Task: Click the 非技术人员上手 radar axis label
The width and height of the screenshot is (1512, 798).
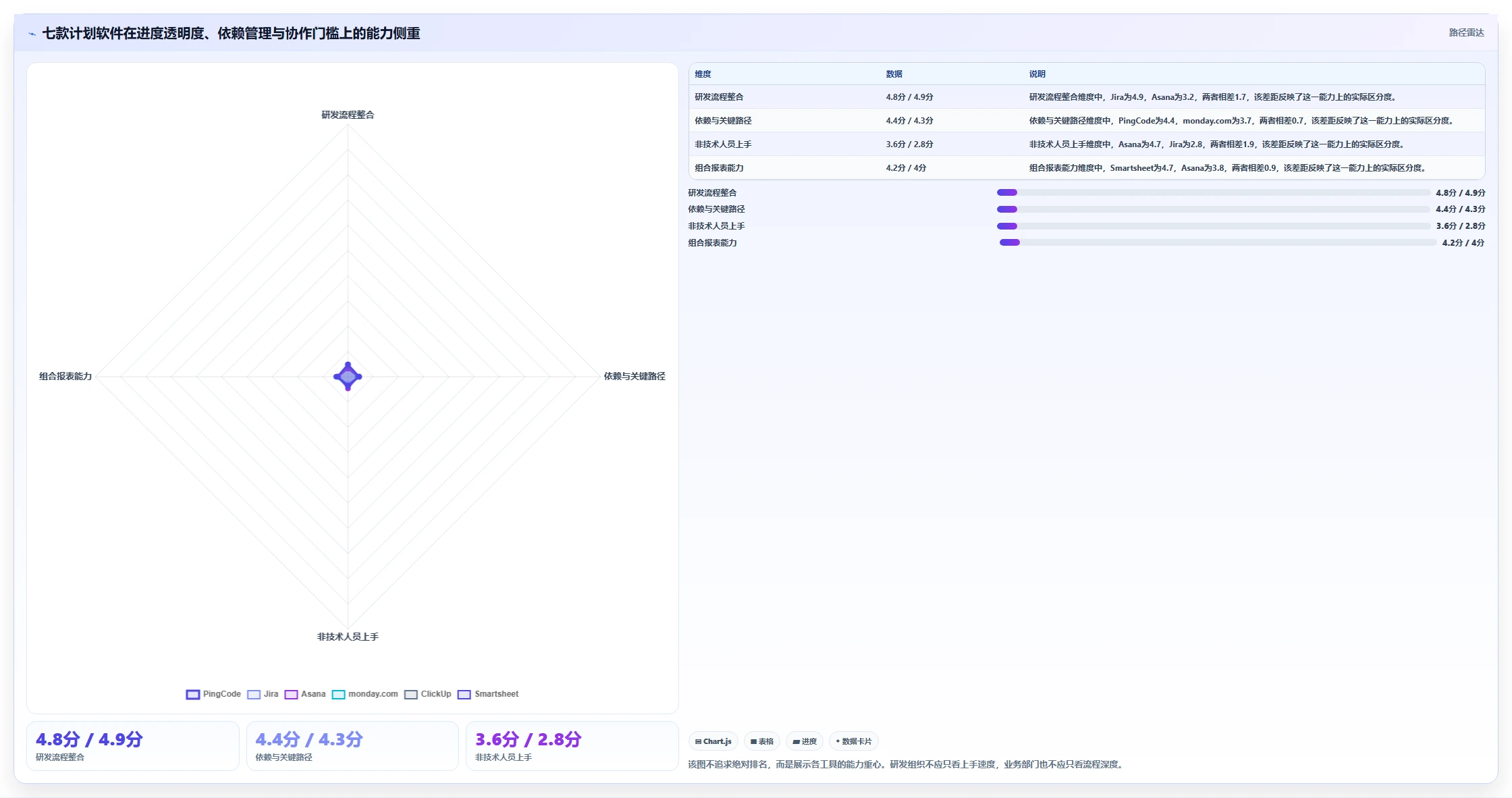Action: (348, 637)
